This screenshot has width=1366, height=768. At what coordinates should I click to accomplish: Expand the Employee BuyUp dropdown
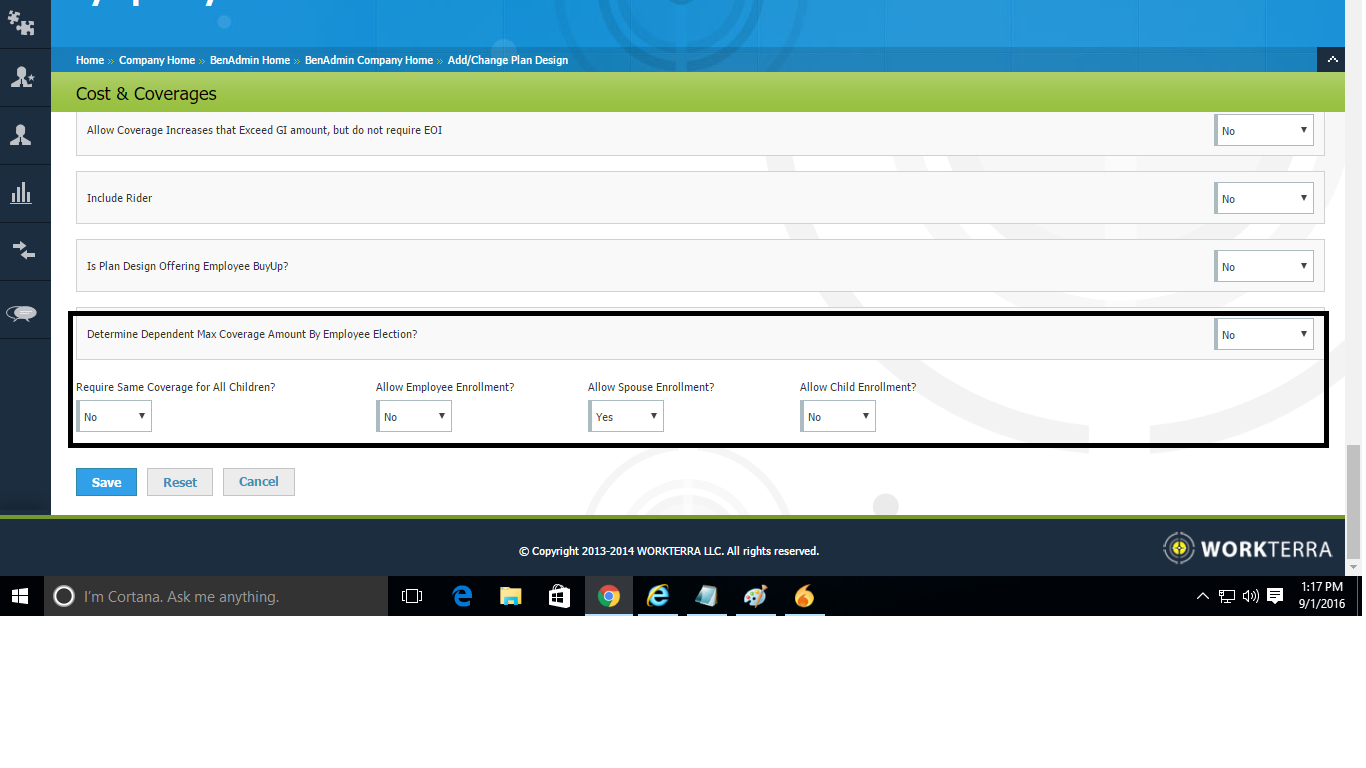[x=1264, y=266]
